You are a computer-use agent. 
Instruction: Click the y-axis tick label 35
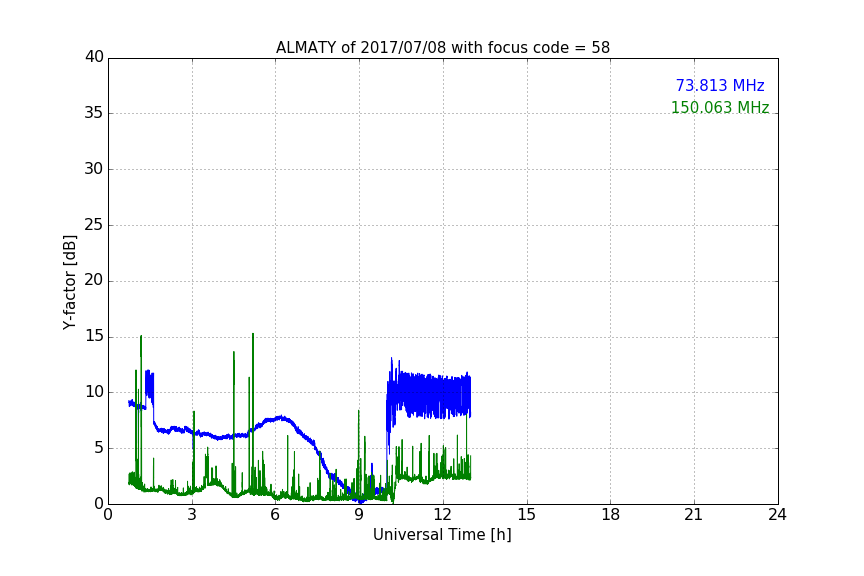pos(94,112)
